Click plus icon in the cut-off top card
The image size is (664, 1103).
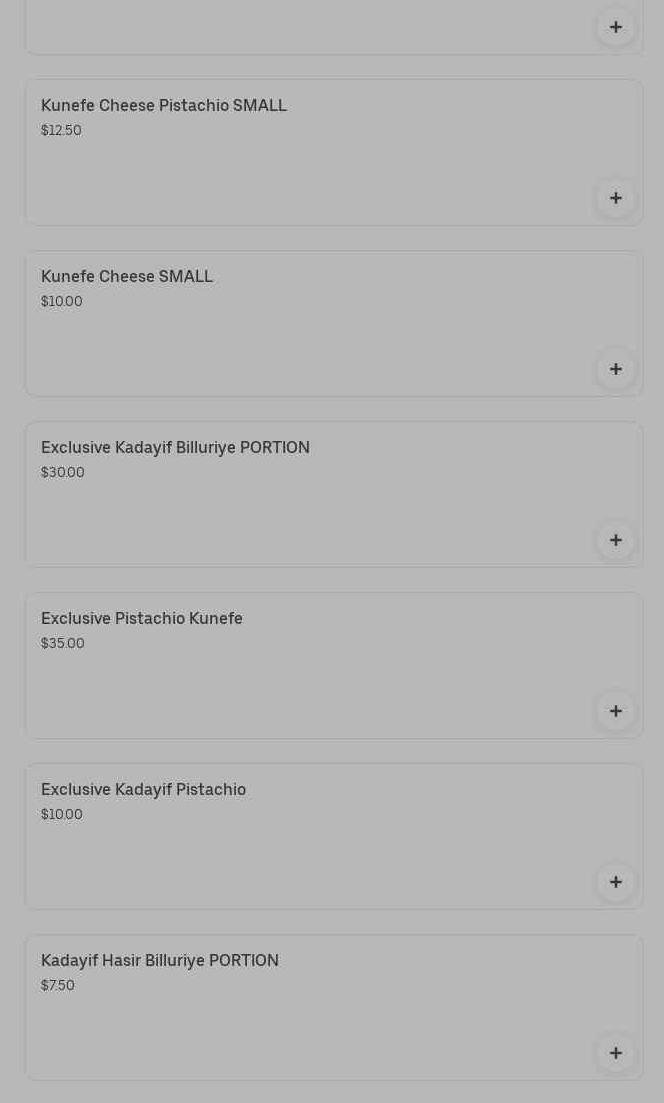(x=615, y=27)
